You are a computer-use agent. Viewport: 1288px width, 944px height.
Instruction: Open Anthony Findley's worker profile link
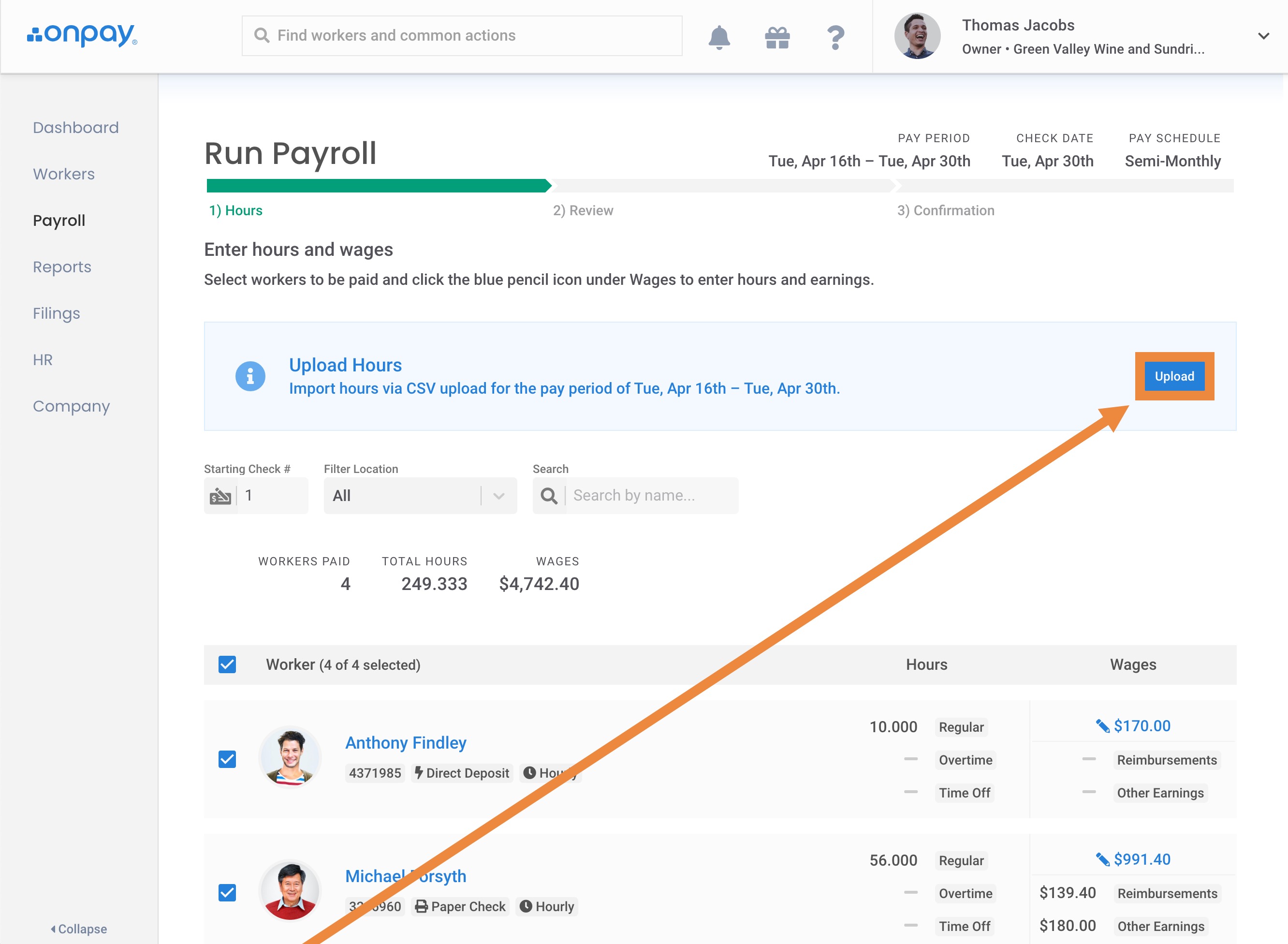406,742
